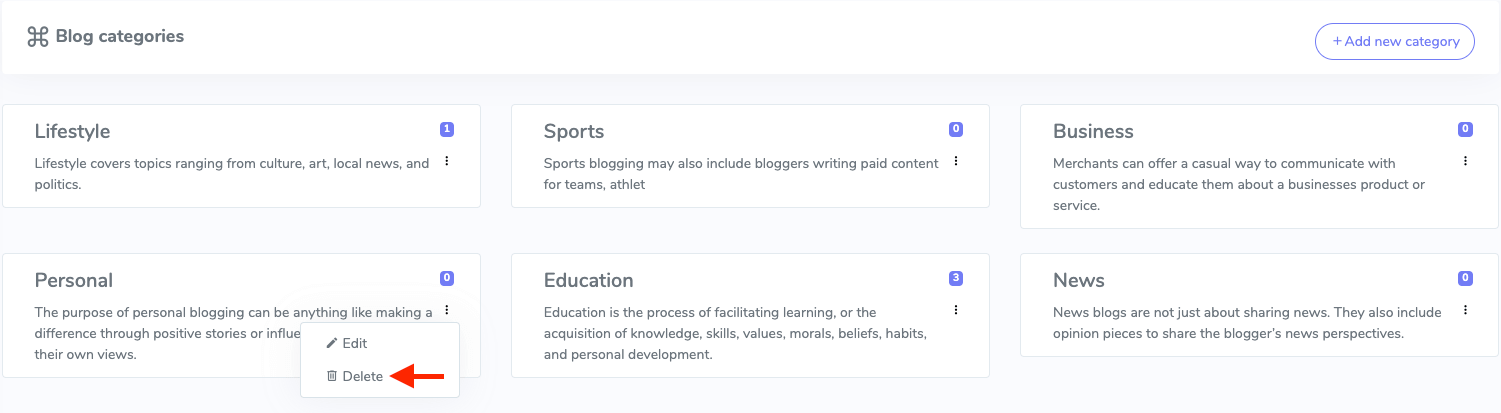Choose Delete in the Personal context menu
Image resolution: width=1501 pixels, height=413 pixels.
362,376
